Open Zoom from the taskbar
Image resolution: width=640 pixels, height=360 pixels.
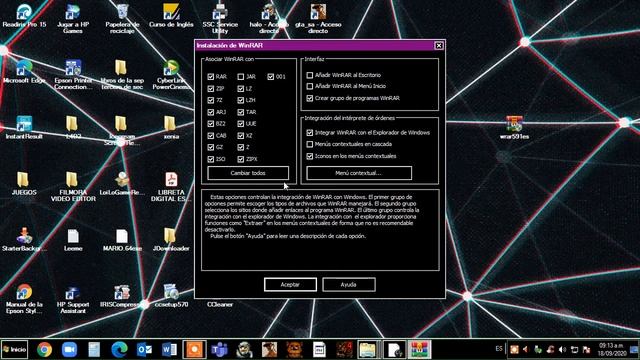[x=69, y=349]
